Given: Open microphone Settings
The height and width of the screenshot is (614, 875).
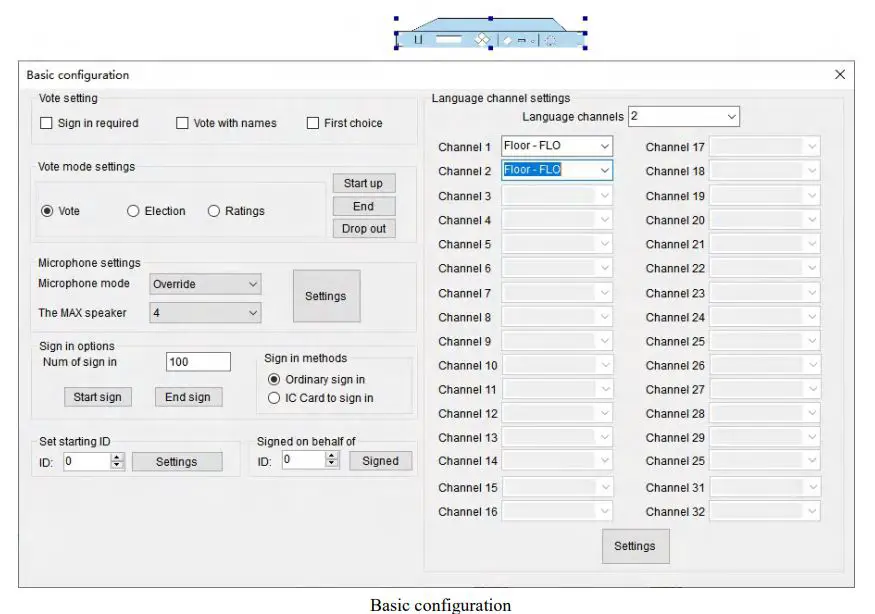Looking at the screenshot, I should pos(324,296).
